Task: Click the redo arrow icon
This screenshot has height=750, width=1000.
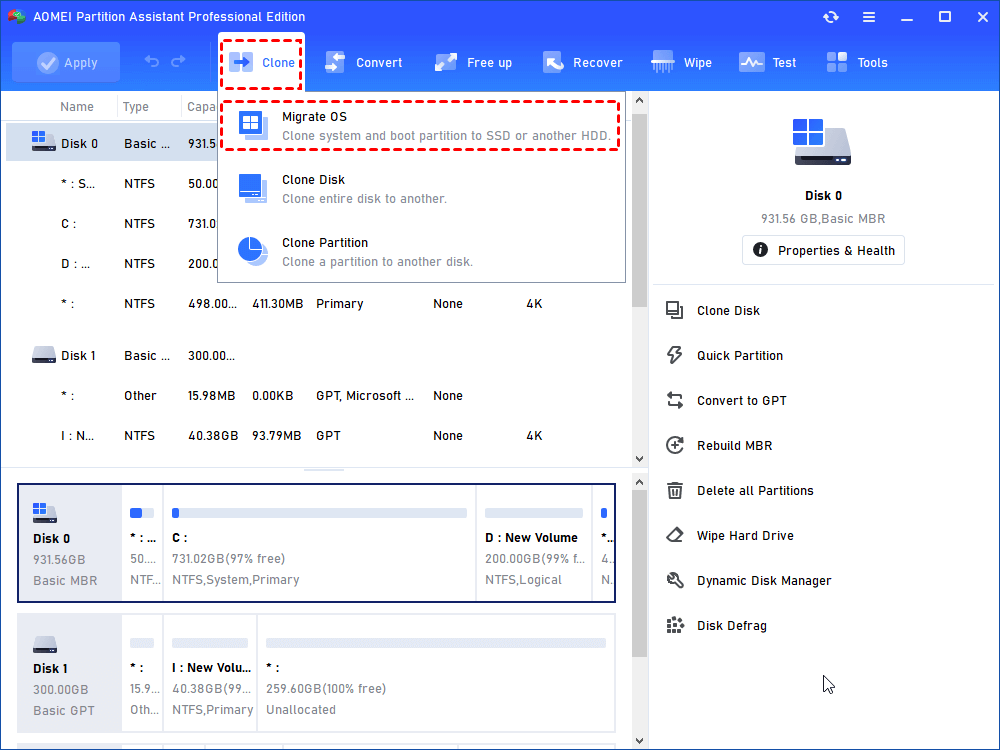Action: tap(179, 61)
